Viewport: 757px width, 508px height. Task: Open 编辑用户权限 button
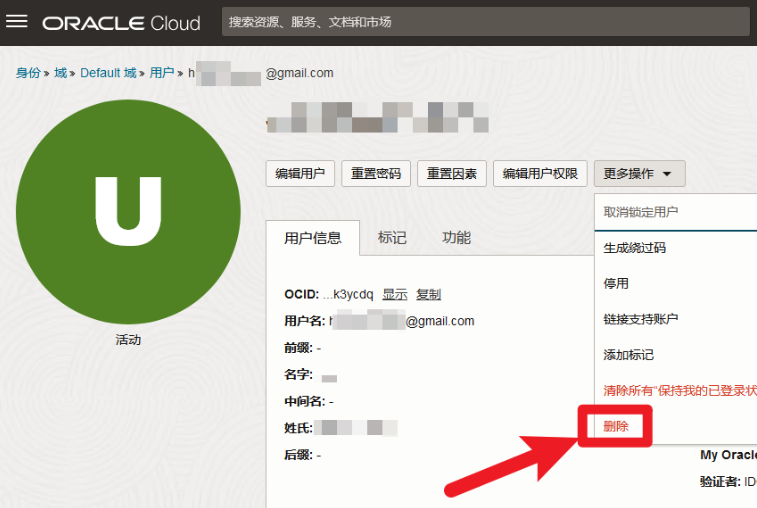(540, 174)
